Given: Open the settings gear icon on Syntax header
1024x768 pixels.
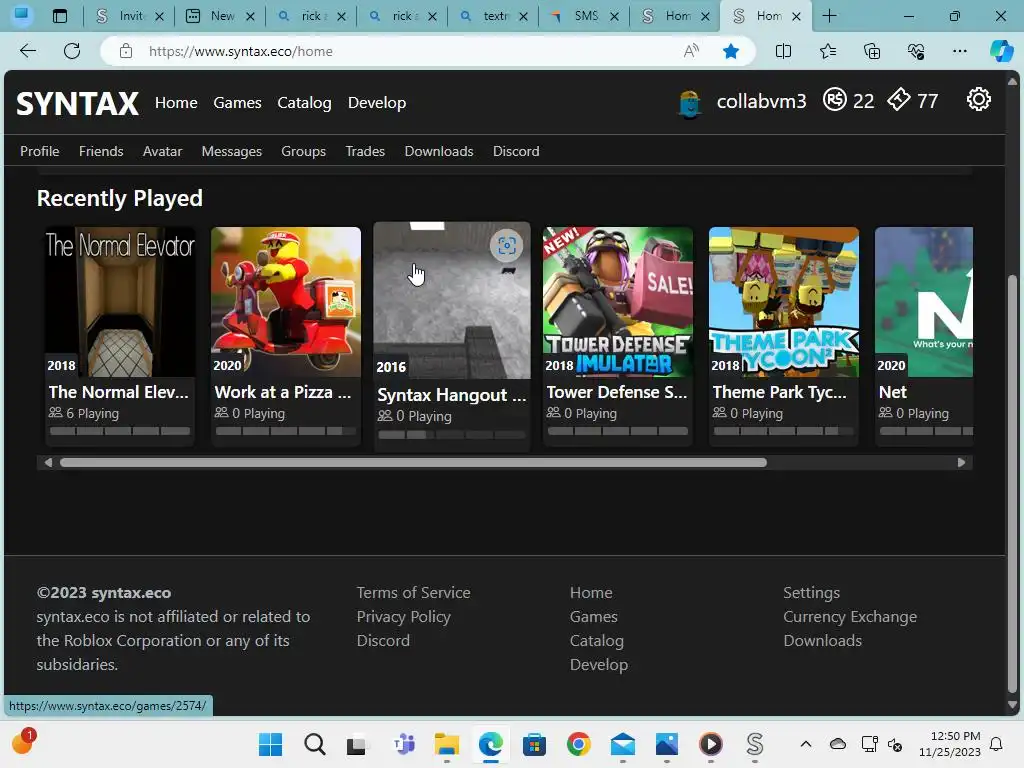Looking at the screenshot, I should tap(978, 100).
